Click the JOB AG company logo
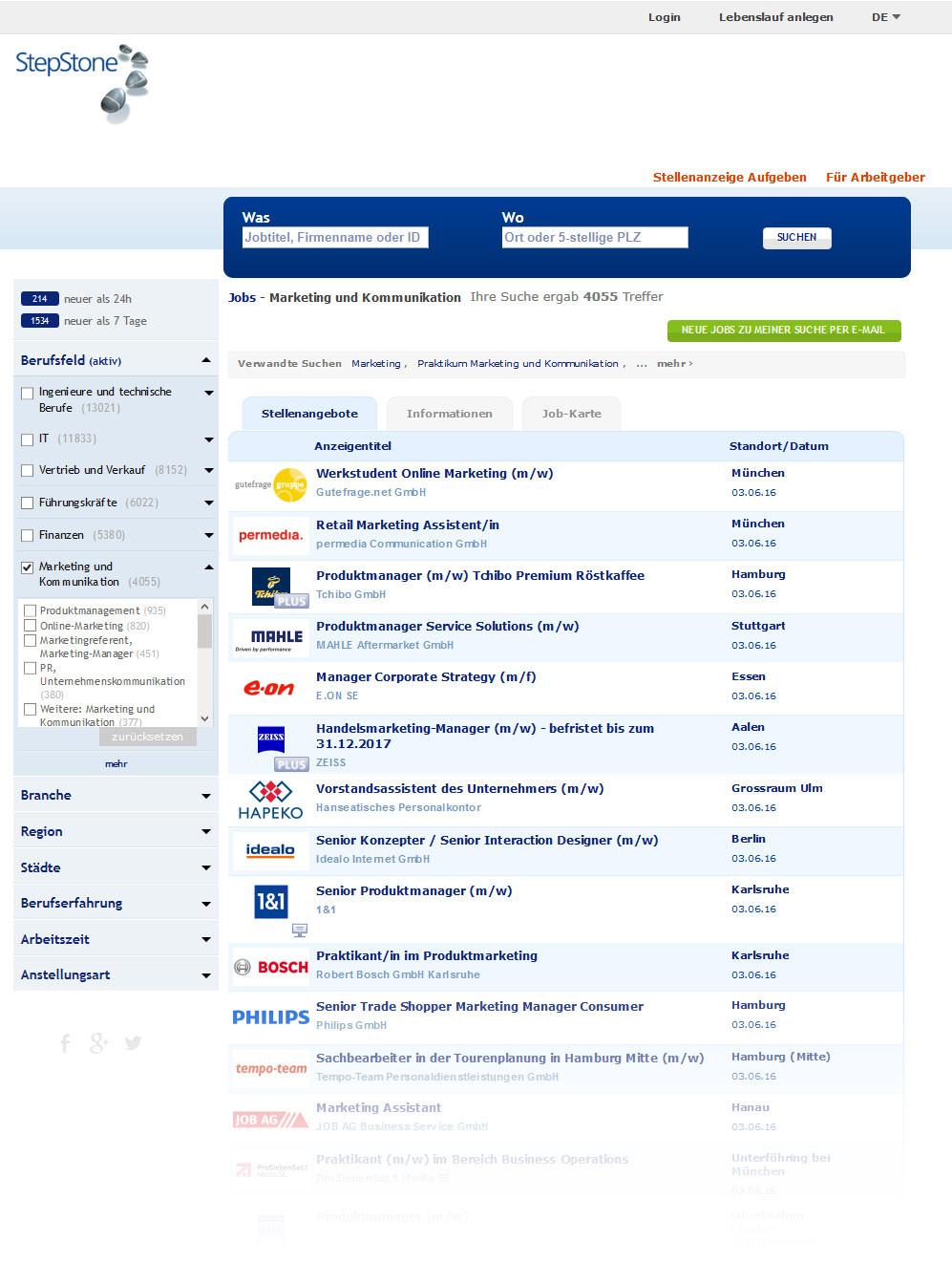952x1284 pixels. coord(271,1120)
